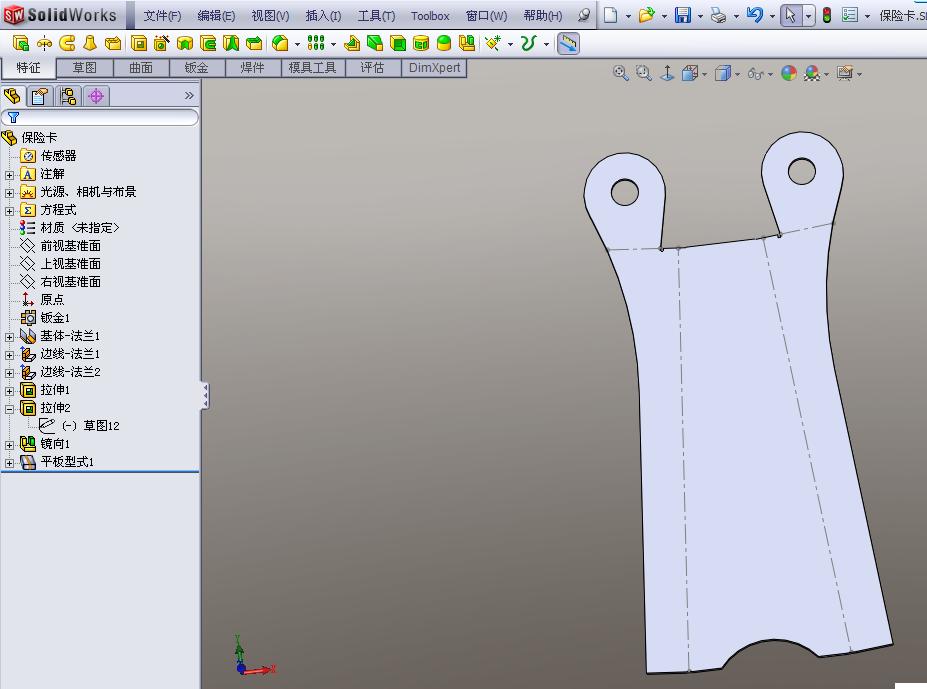Image resolution: width=927 pixels, height=689 pixels.
Task: Expand the 平板型式1 feature node
Action: click(9, 463)
